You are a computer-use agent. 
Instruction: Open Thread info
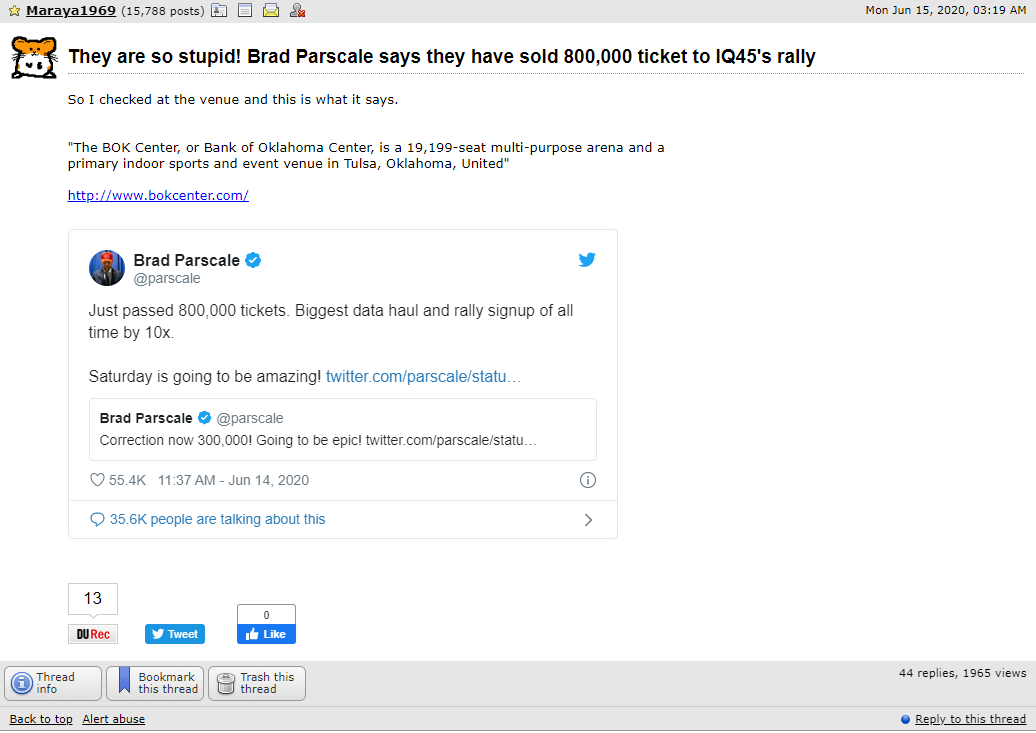pos(53,683)
